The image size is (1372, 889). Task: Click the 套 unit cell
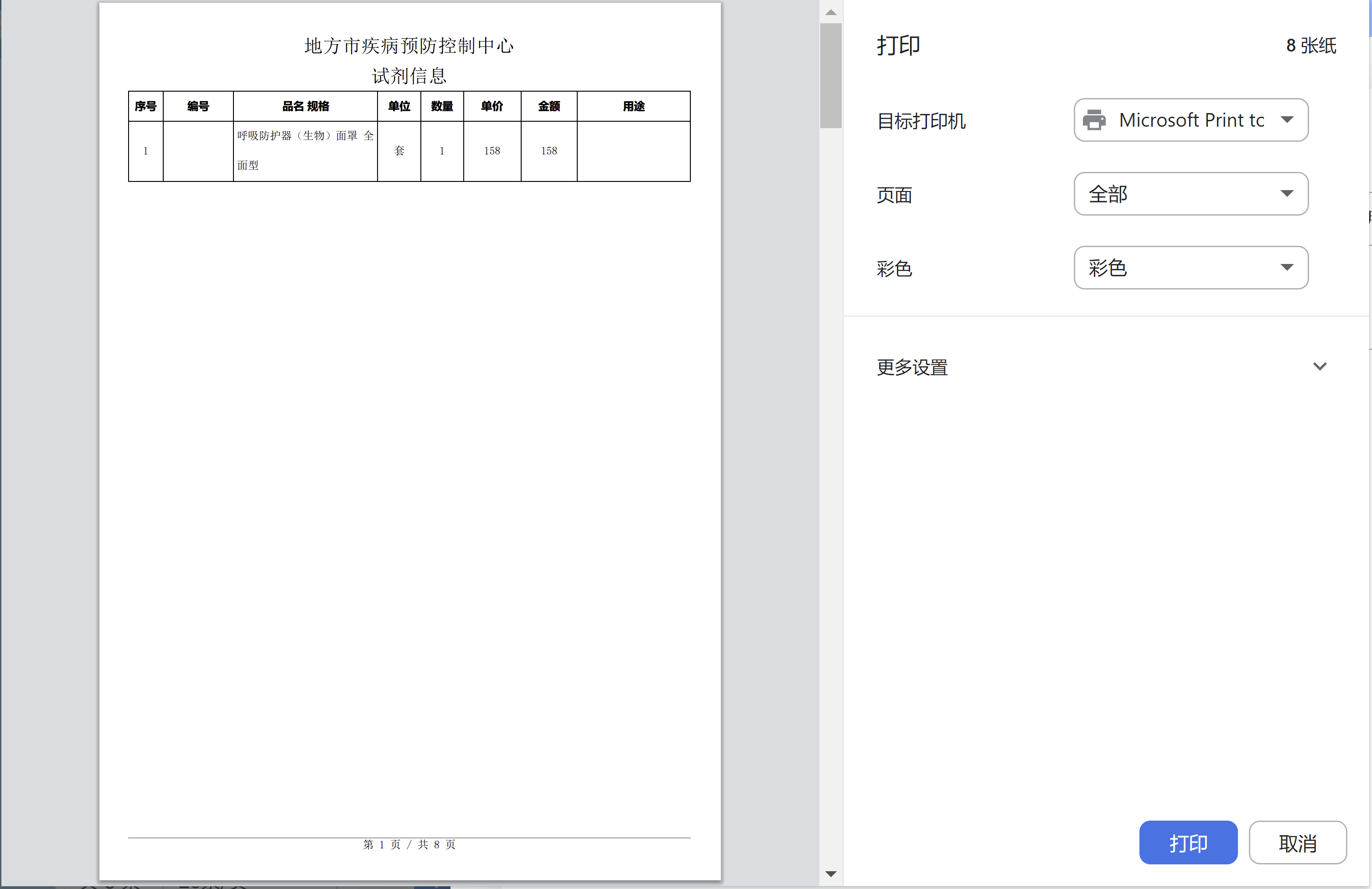(399, 151)
